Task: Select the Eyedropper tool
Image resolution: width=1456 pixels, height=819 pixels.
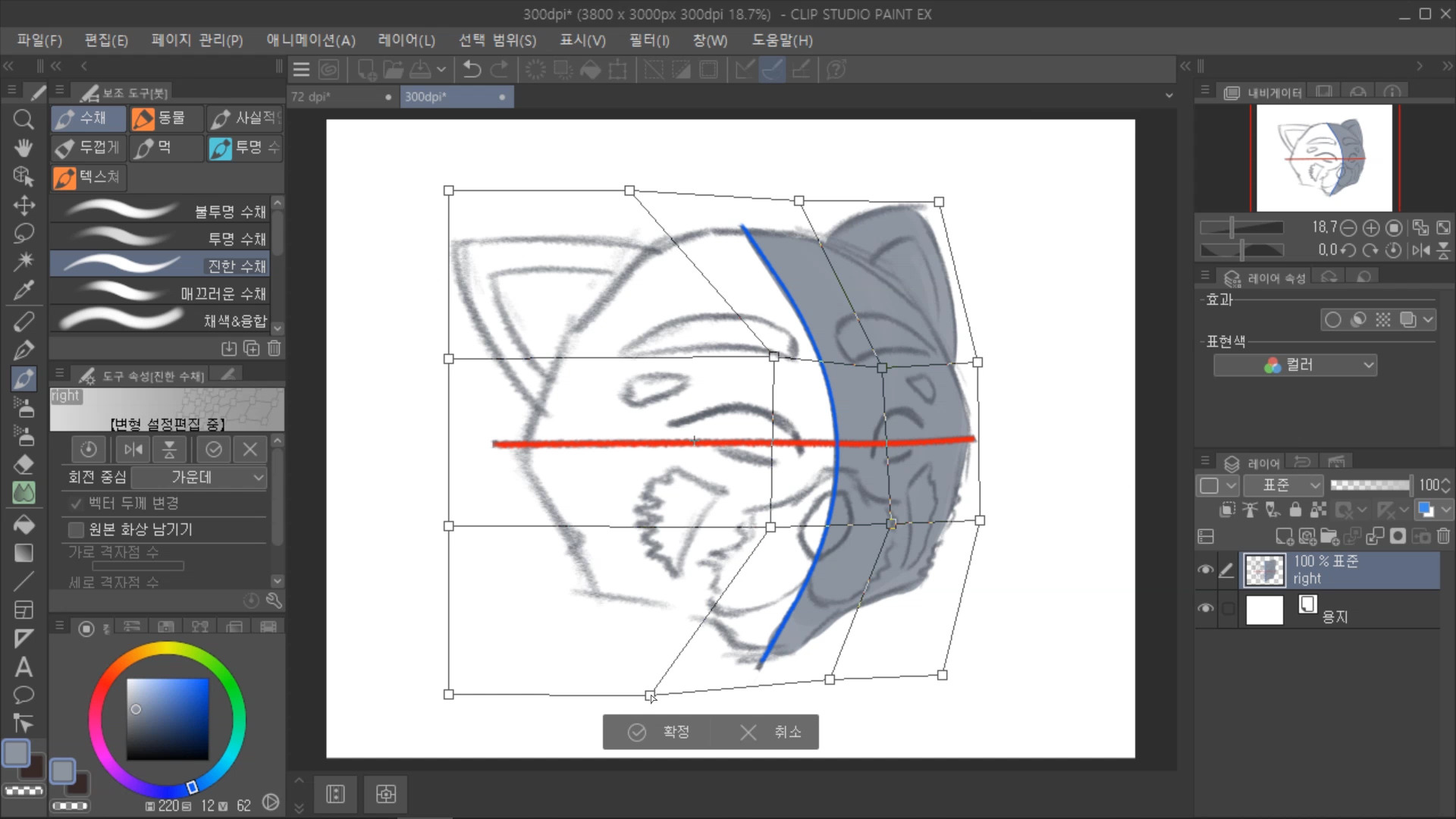Action: pos(24,290)
